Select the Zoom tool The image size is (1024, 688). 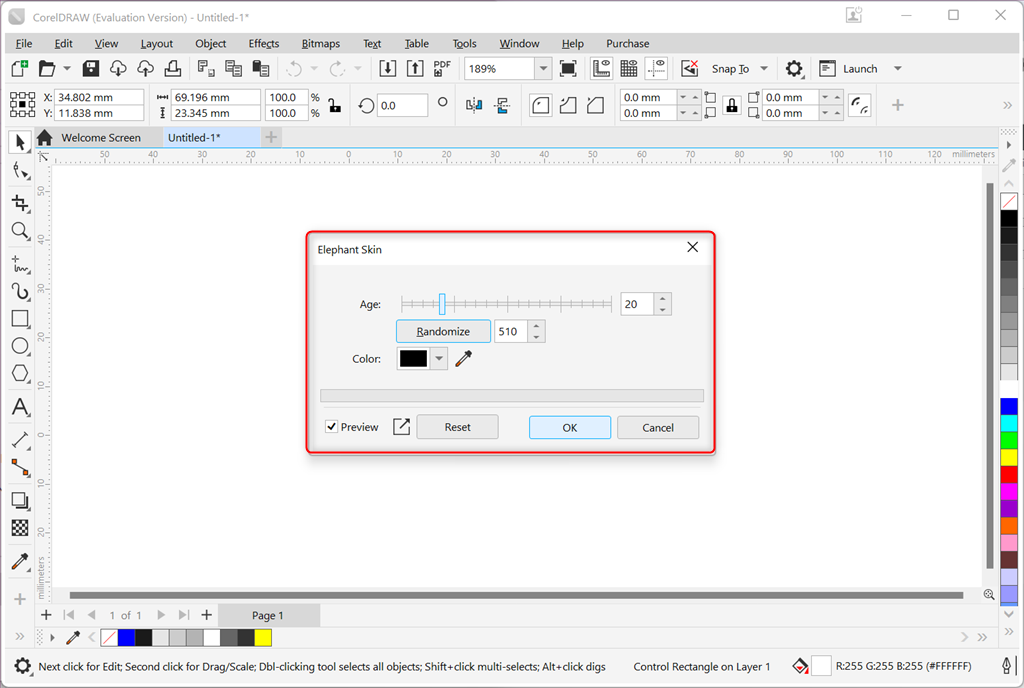coord(20,230)
